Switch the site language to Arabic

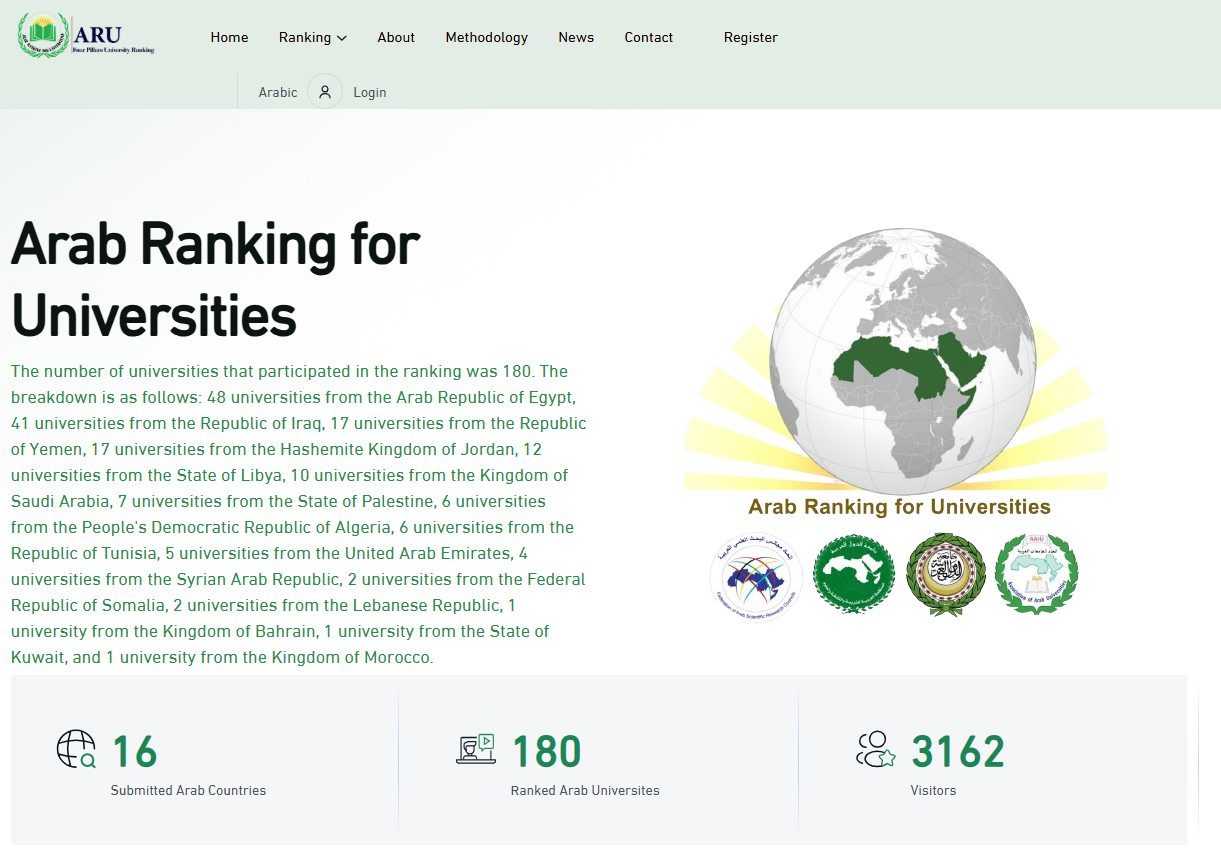click(x=278, y=92)
